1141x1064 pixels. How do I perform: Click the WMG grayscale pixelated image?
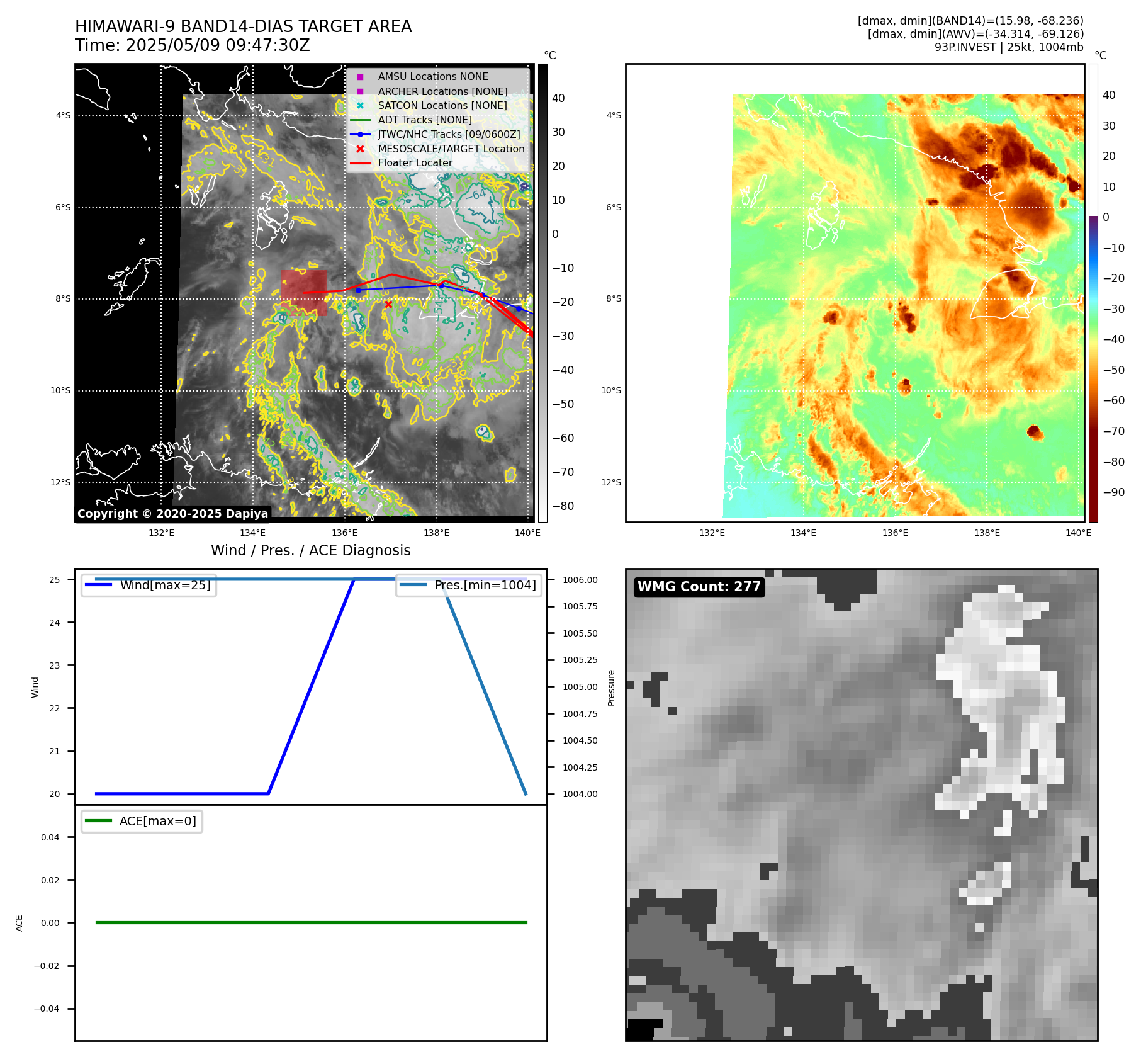click(862, 805)
